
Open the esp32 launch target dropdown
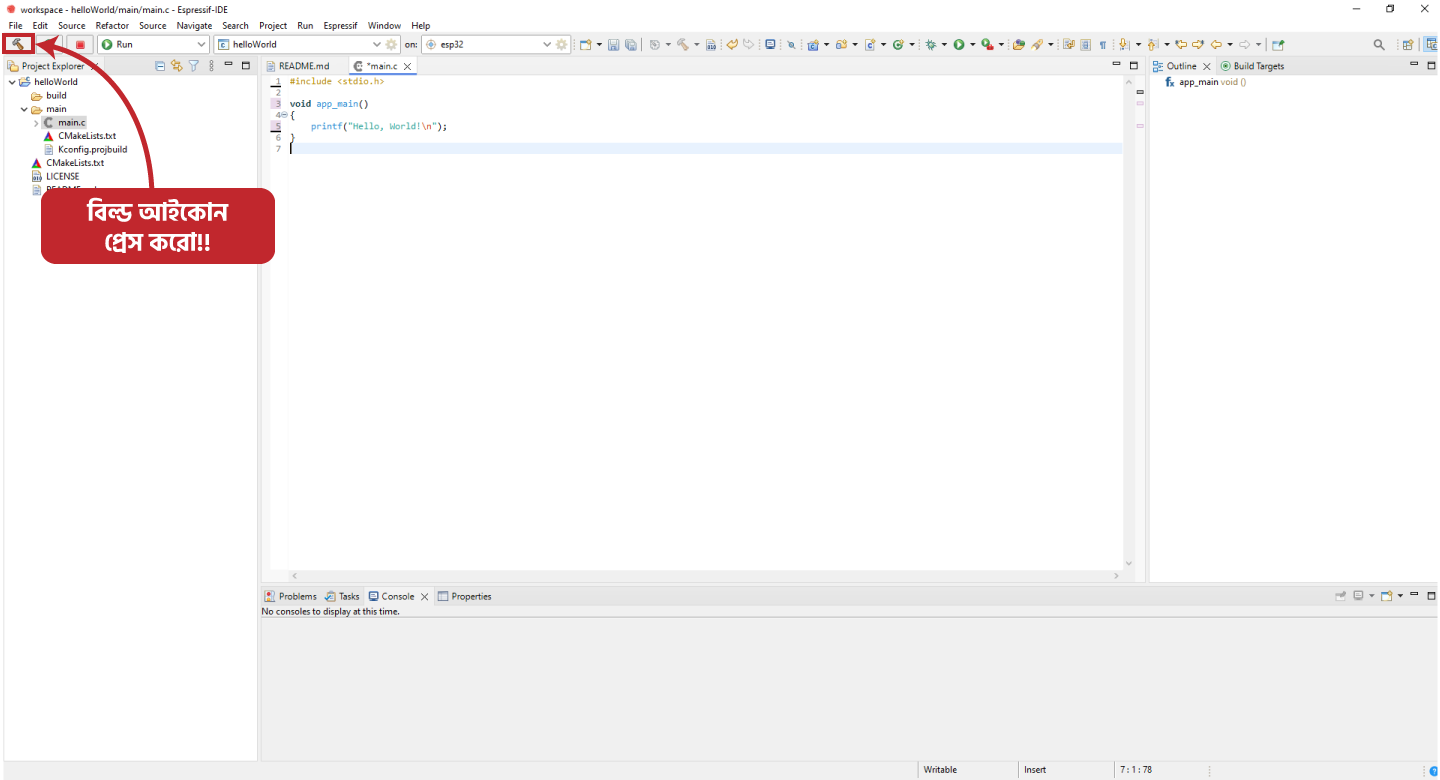547,44
